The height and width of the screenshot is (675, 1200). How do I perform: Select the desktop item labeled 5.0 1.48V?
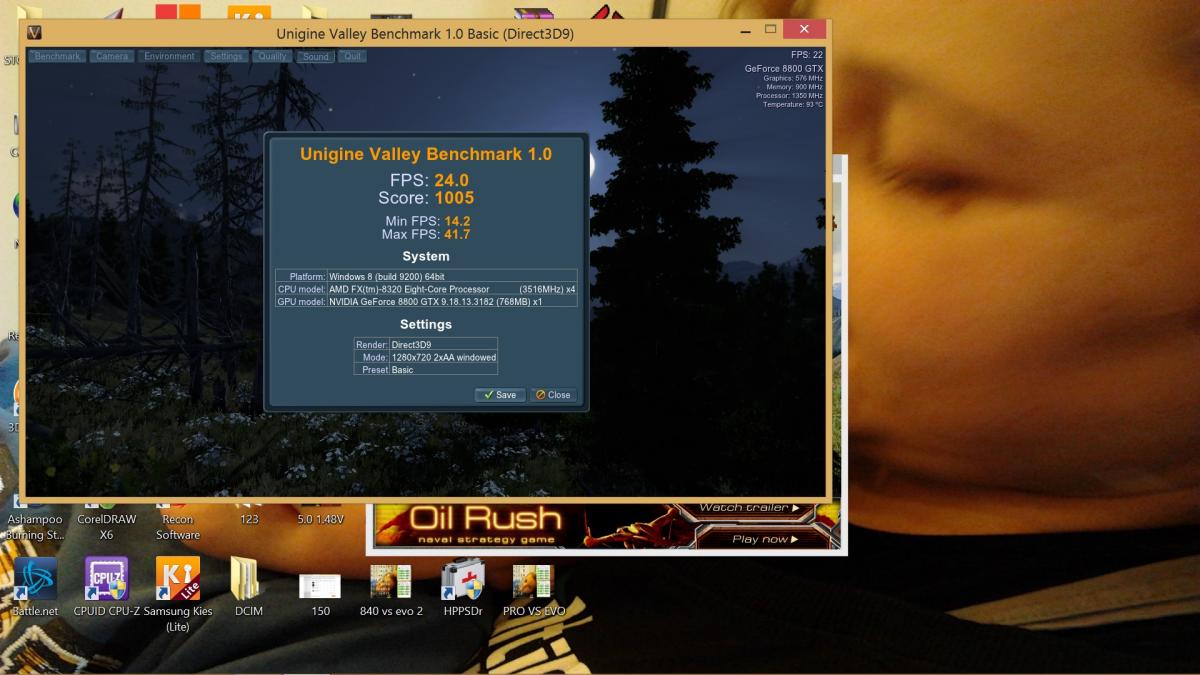coord(321,520)
